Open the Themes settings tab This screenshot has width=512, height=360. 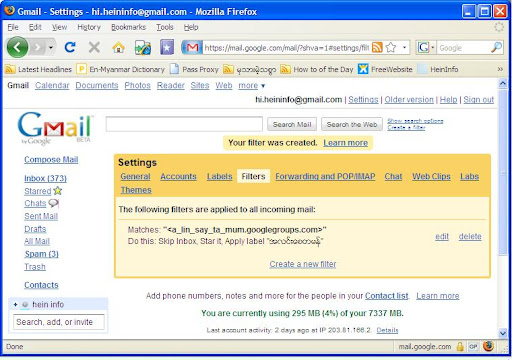point(136,190)
